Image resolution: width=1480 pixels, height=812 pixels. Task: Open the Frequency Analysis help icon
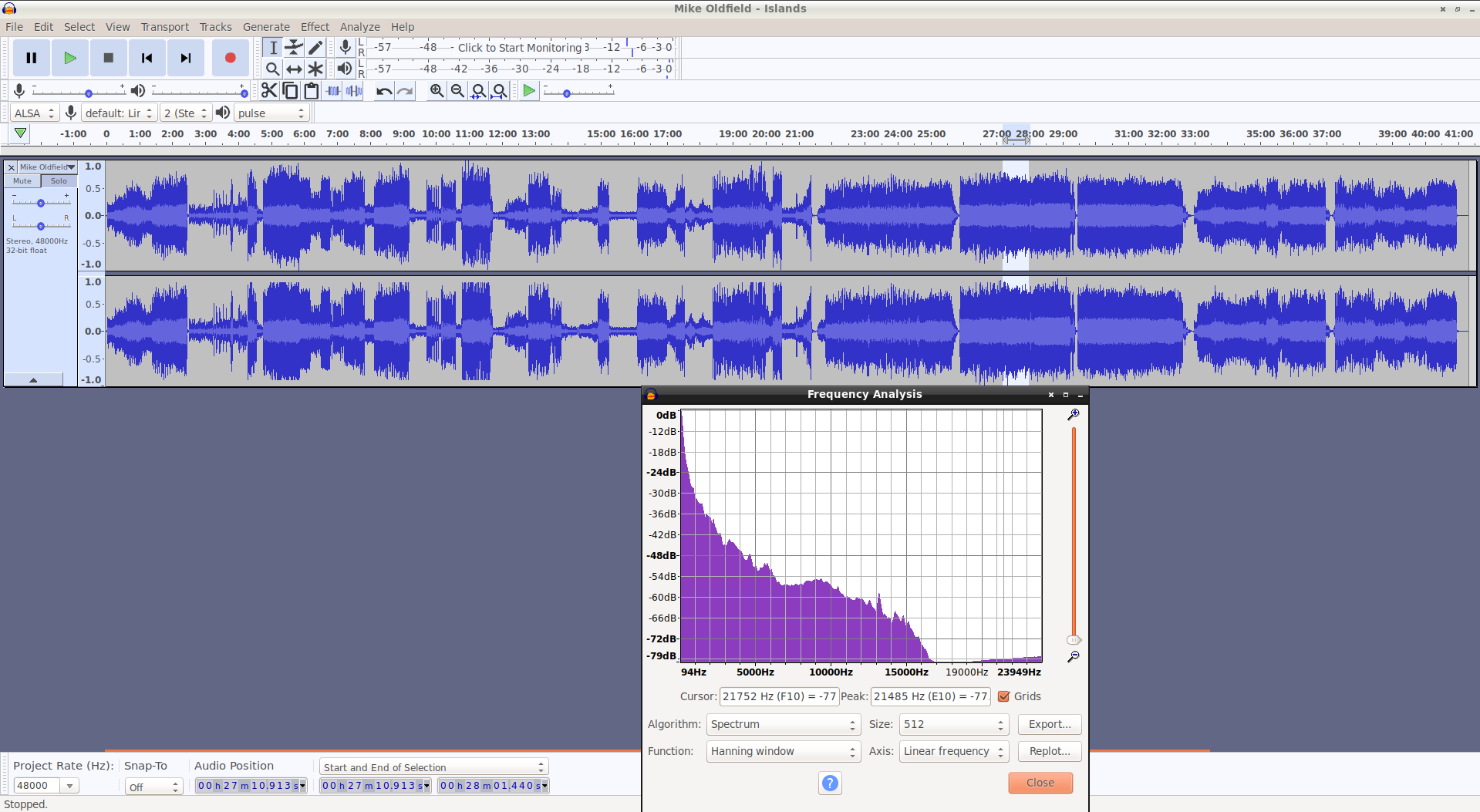[830, 783]
